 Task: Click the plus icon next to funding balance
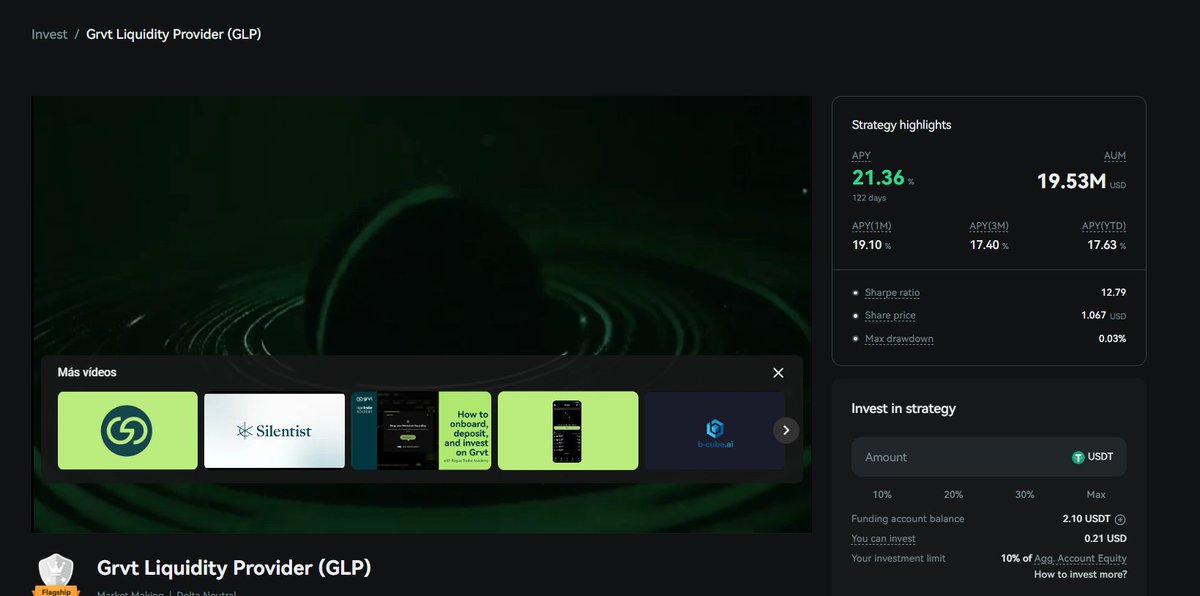1120,519
